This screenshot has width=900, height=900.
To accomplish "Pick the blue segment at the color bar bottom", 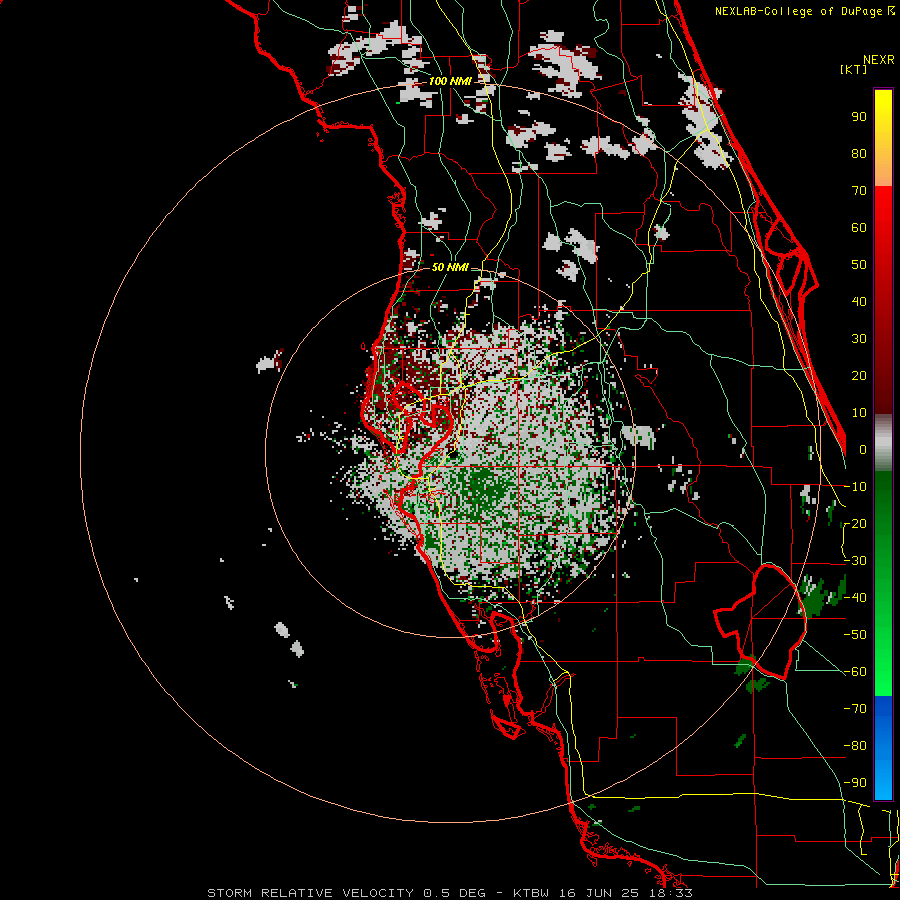I will pos(883,748).
